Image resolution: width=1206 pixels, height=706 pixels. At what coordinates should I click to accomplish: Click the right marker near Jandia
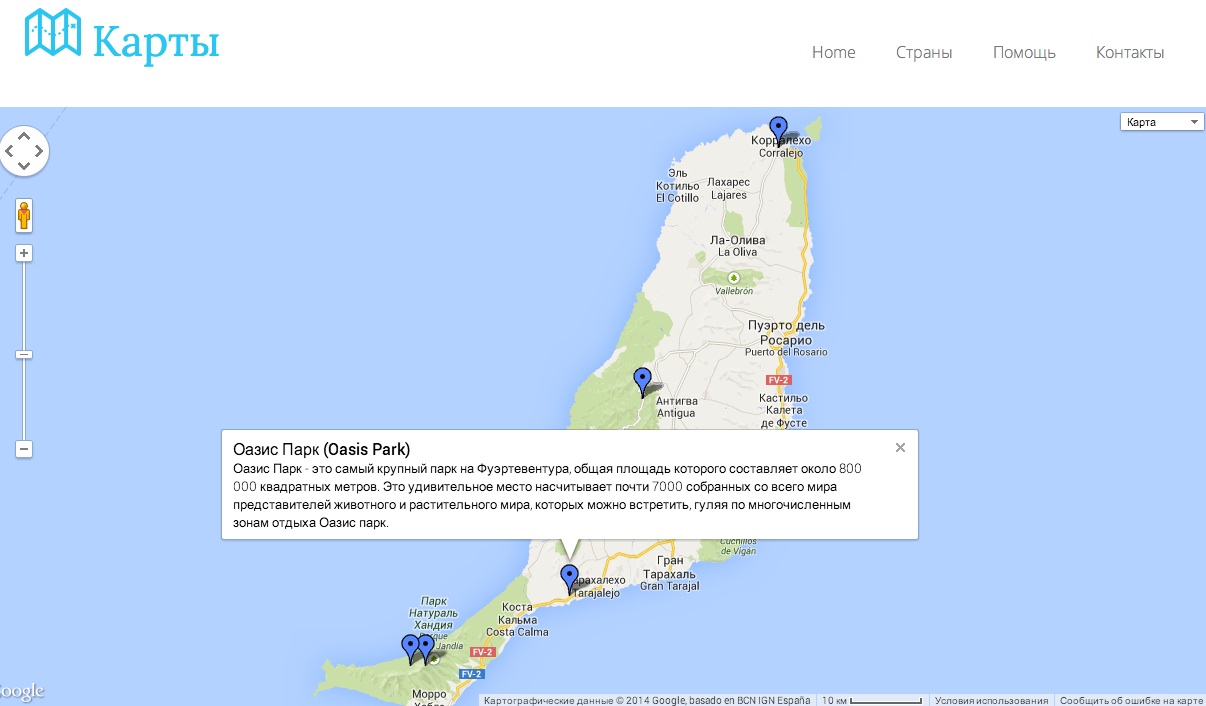(426, 648)
